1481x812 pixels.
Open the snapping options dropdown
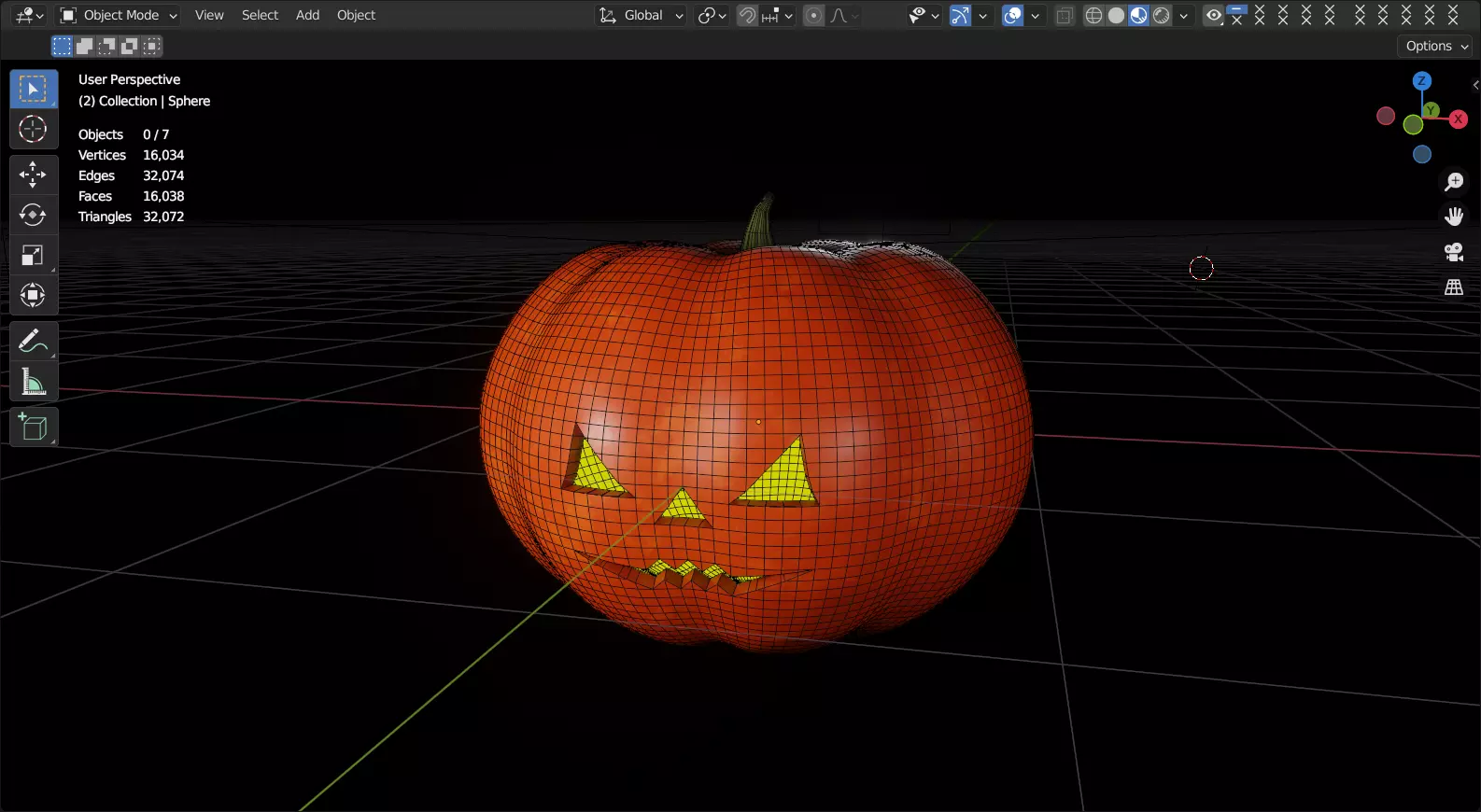tap(778, 15)
